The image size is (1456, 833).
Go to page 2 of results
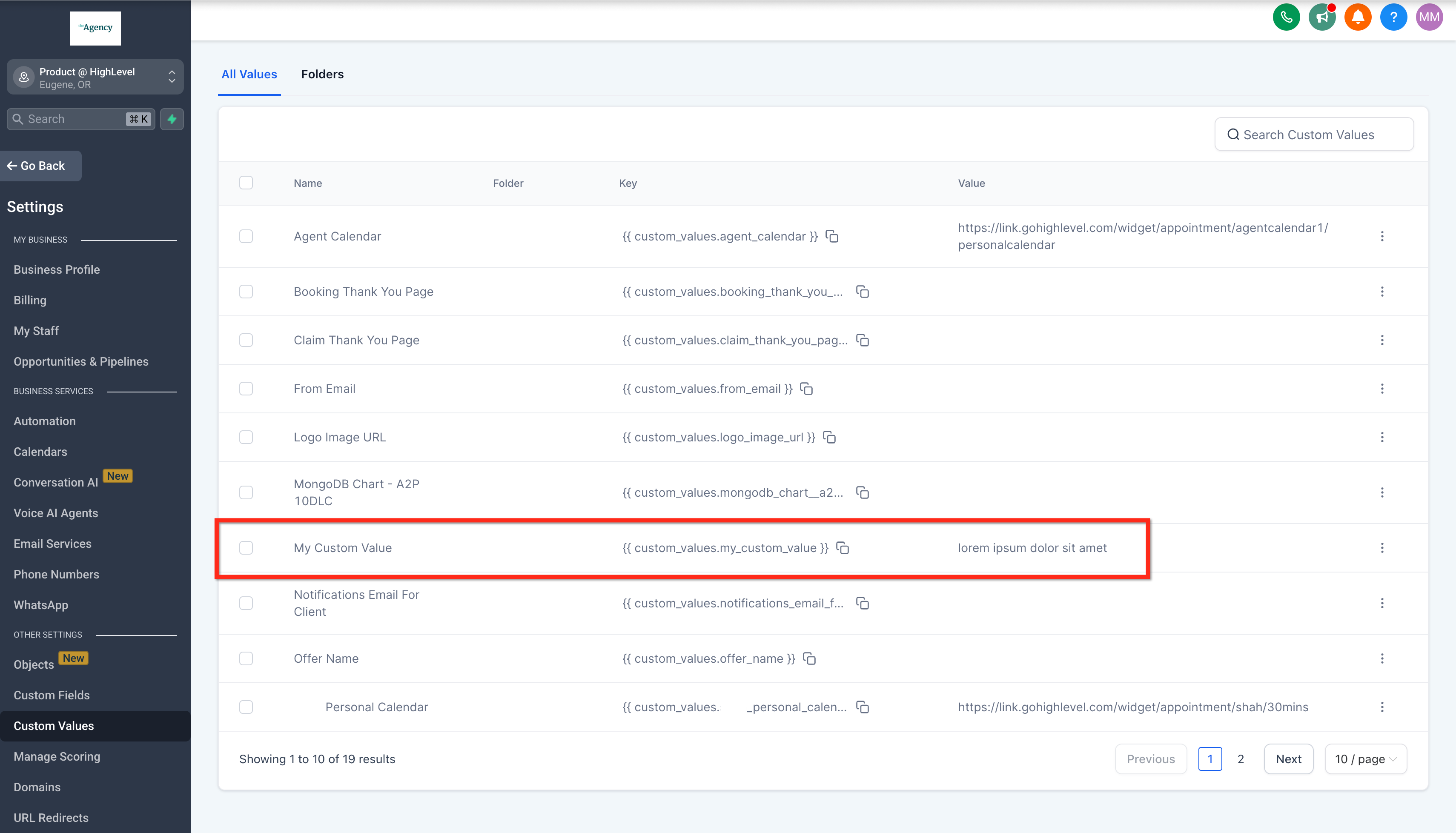[x=1240, y=759]
